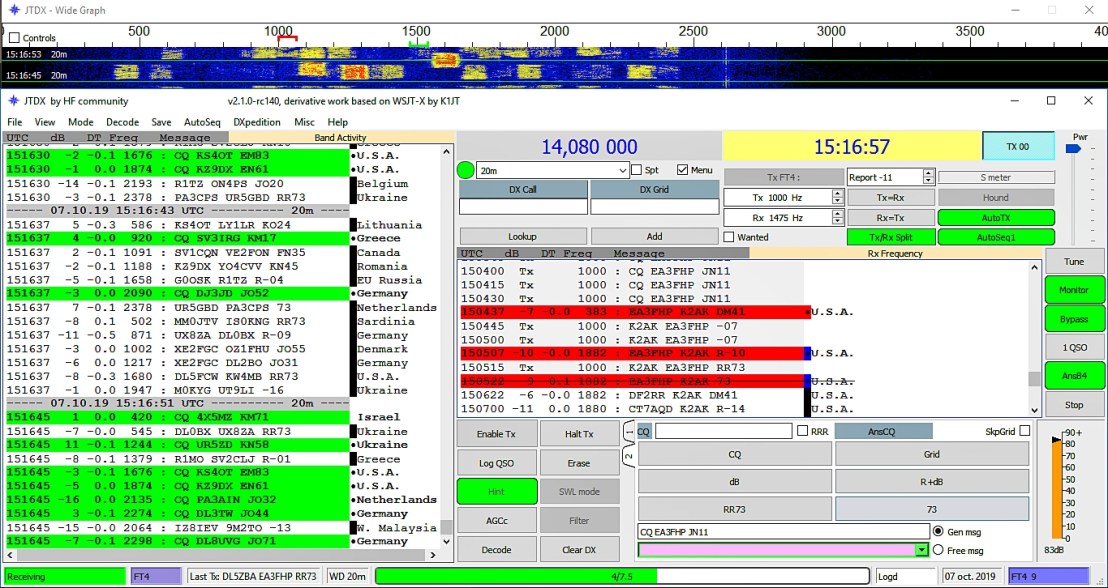Image resolution: width=1108 pixels, height=588 pixels.
Task: Adjust the Pwr slider handle
Action: 1073,149
